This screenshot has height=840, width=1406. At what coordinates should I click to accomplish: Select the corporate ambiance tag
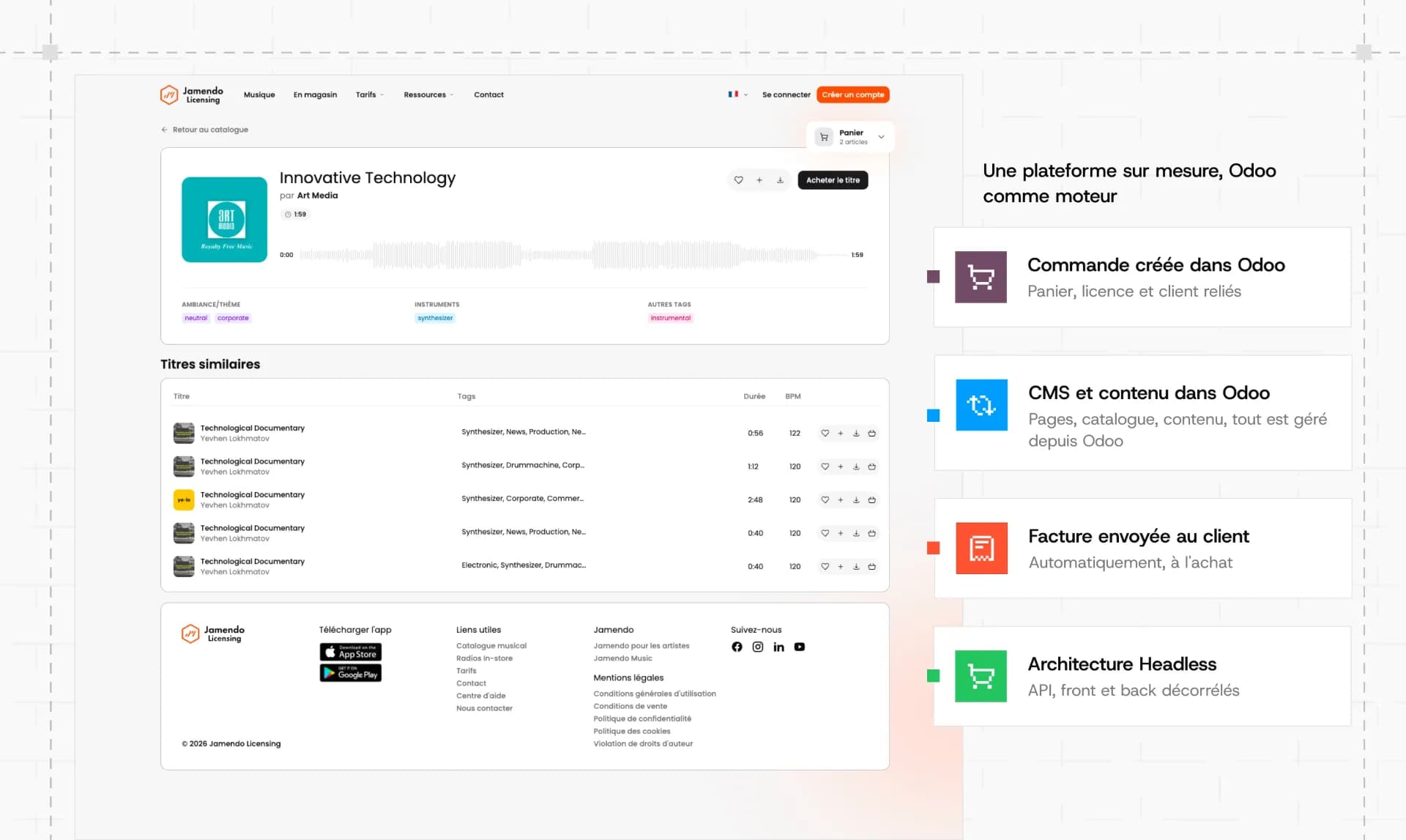233,318
